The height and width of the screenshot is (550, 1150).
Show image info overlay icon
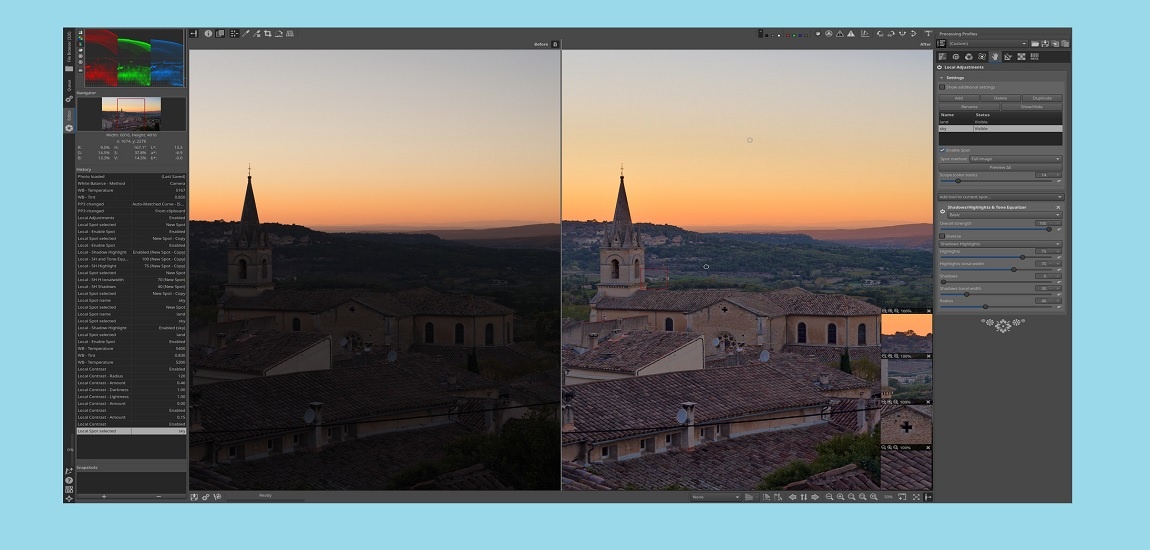208,34
